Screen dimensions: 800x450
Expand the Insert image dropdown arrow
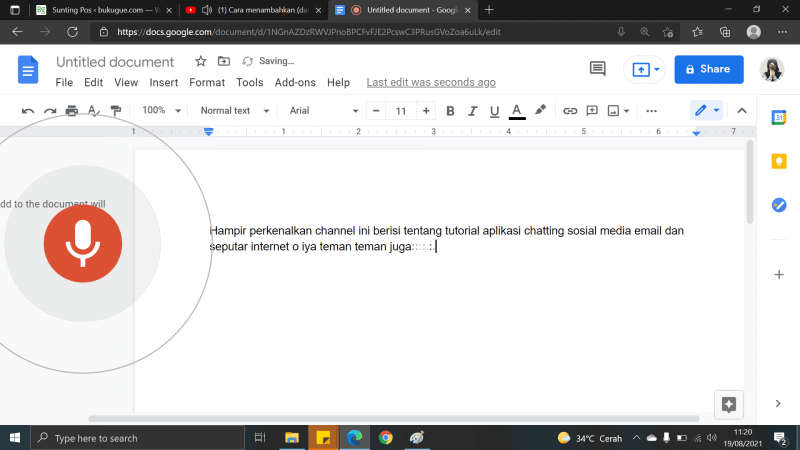coord(627,111)
